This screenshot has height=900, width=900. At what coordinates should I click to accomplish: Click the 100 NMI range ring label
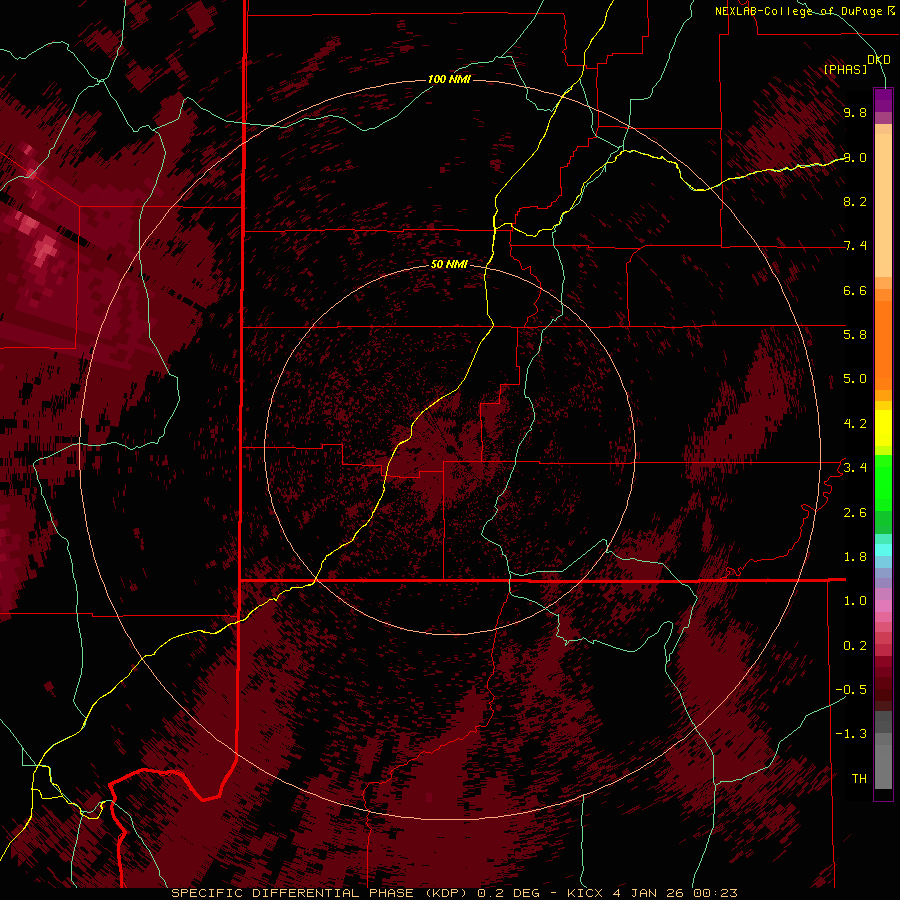point(449,79)
